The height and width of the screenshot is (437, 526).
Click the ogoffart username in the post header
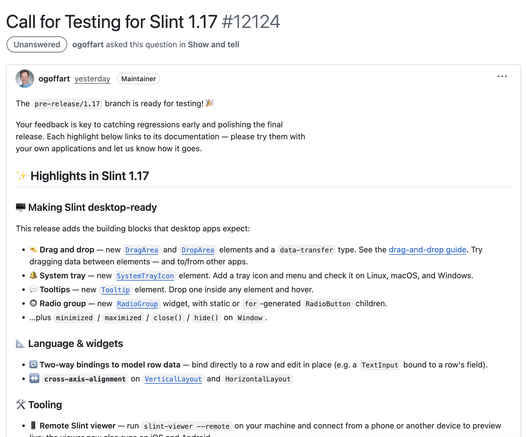coord(54,79)
